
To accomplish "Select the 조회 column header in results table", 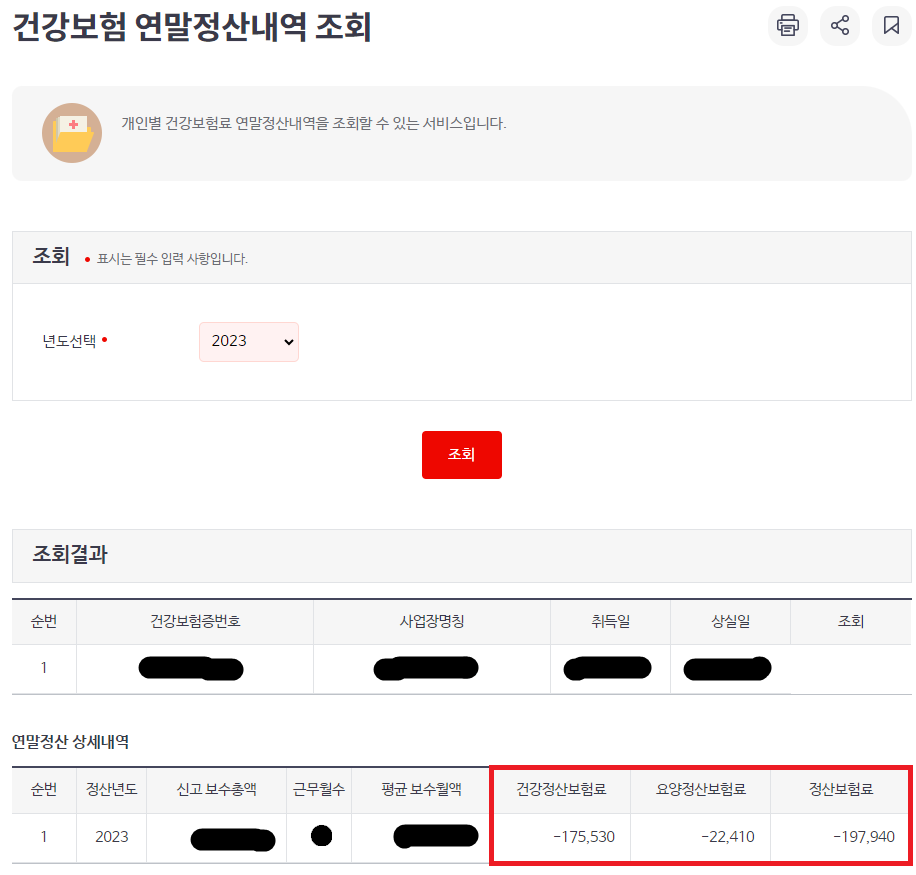I will click(x=851, y=621).
